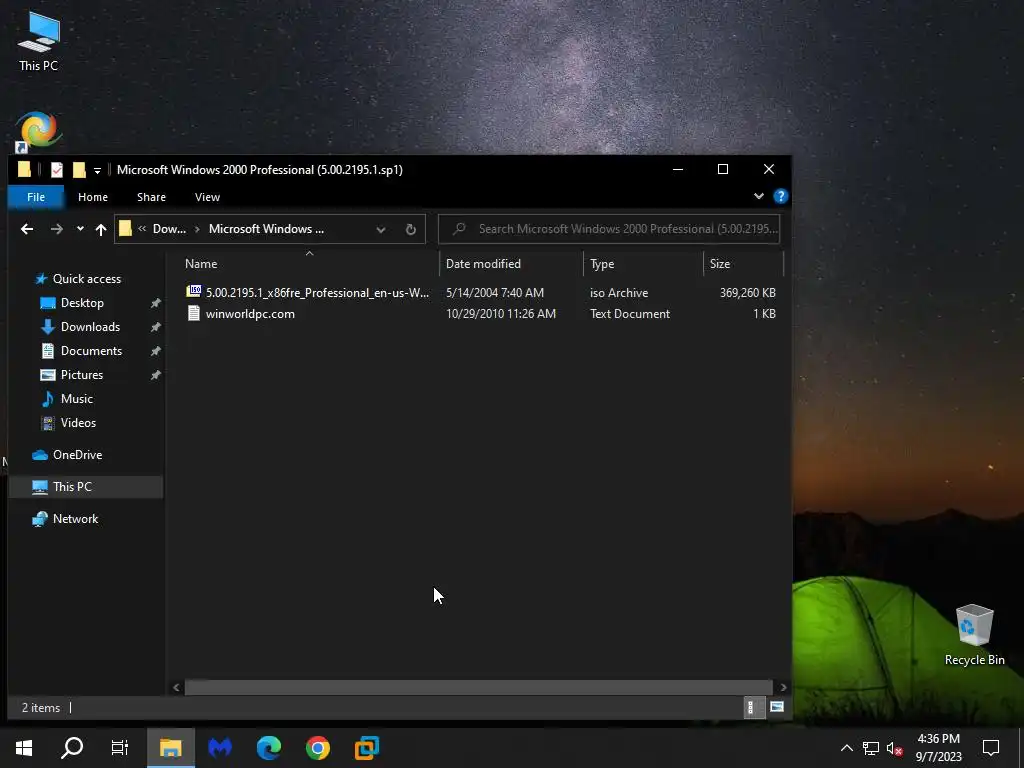Select the winworldpc.com text file icon

[193, 313]
